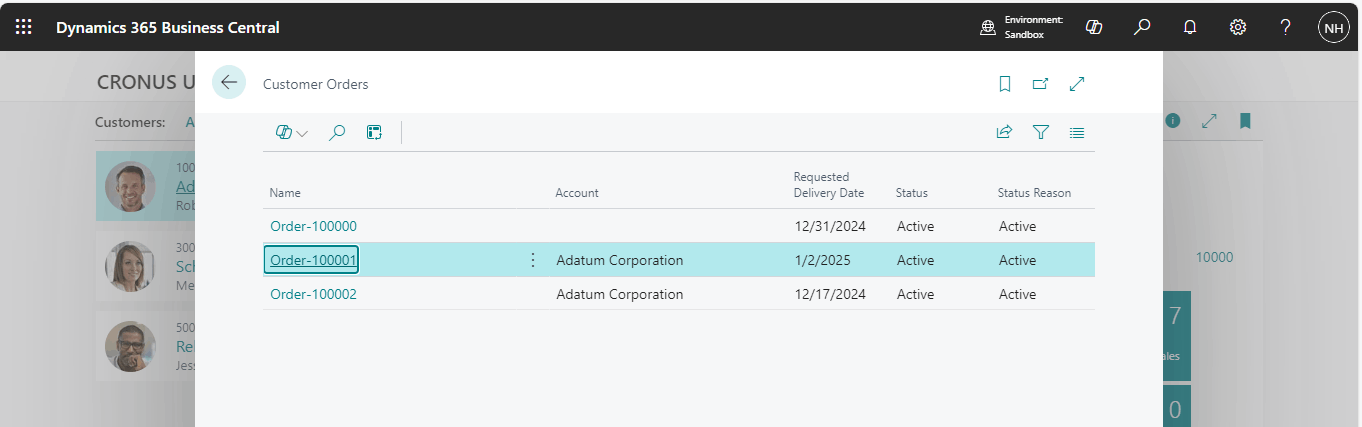The width and height of the screenshot is (1362, 427).
Task: Click the NH user account avatar
Action: [1333, 27]
